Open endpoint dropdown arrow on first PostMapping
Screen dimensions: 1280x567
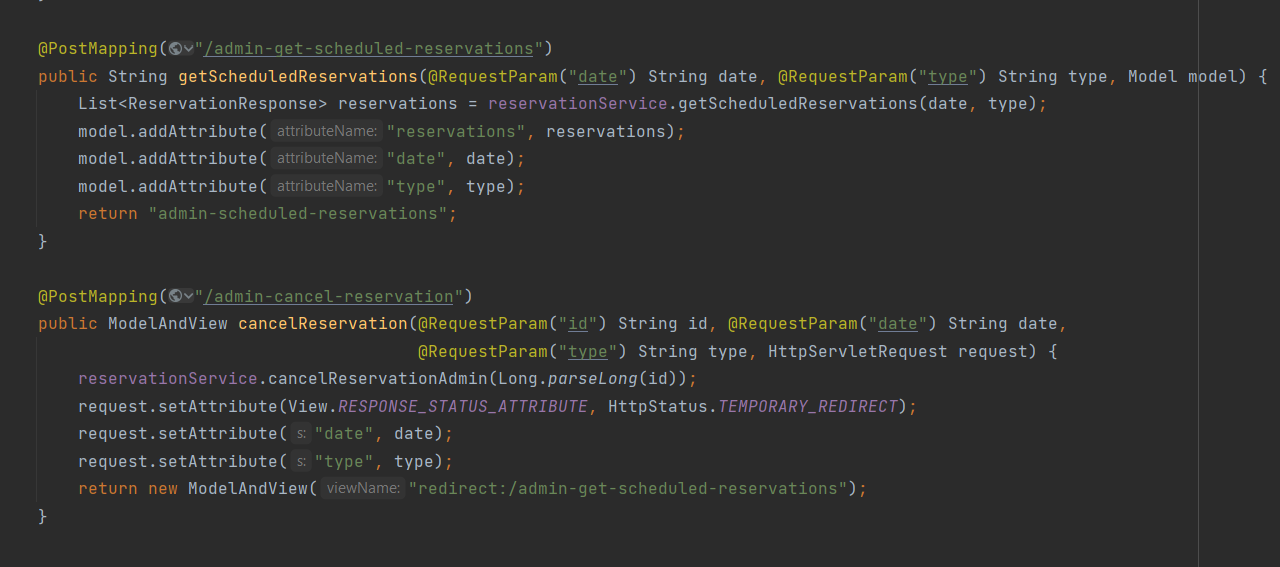[188, 48]
